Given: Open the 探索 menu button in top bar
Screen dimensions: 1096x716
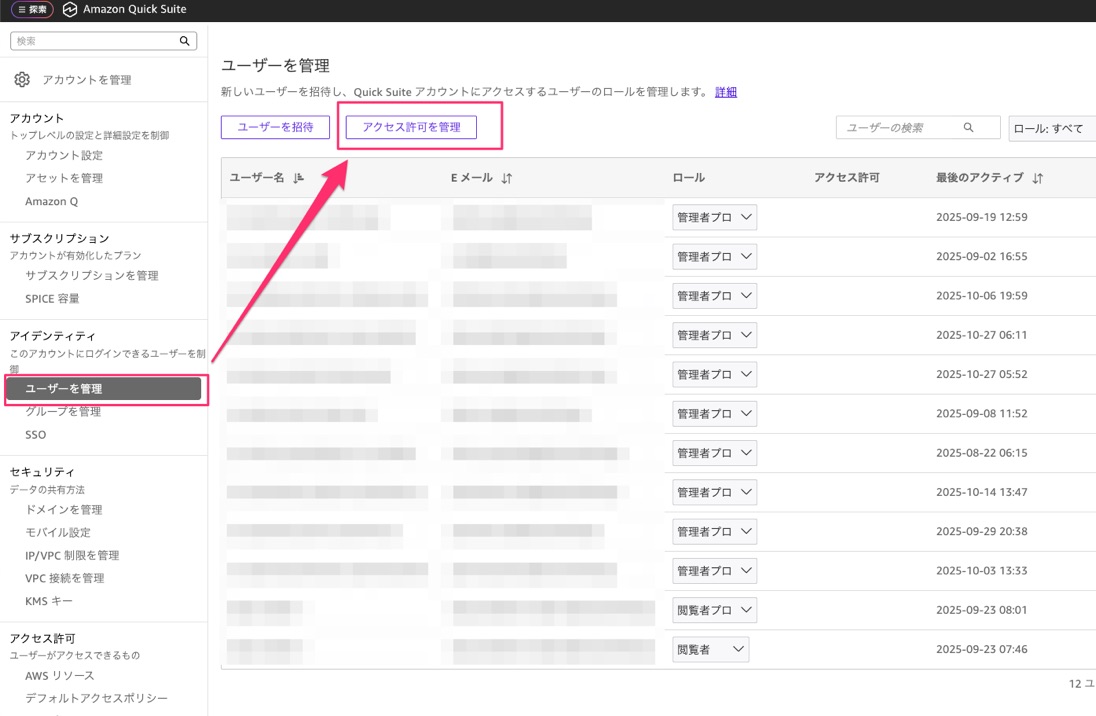Looking at the screenshot, I should (32, 10).
